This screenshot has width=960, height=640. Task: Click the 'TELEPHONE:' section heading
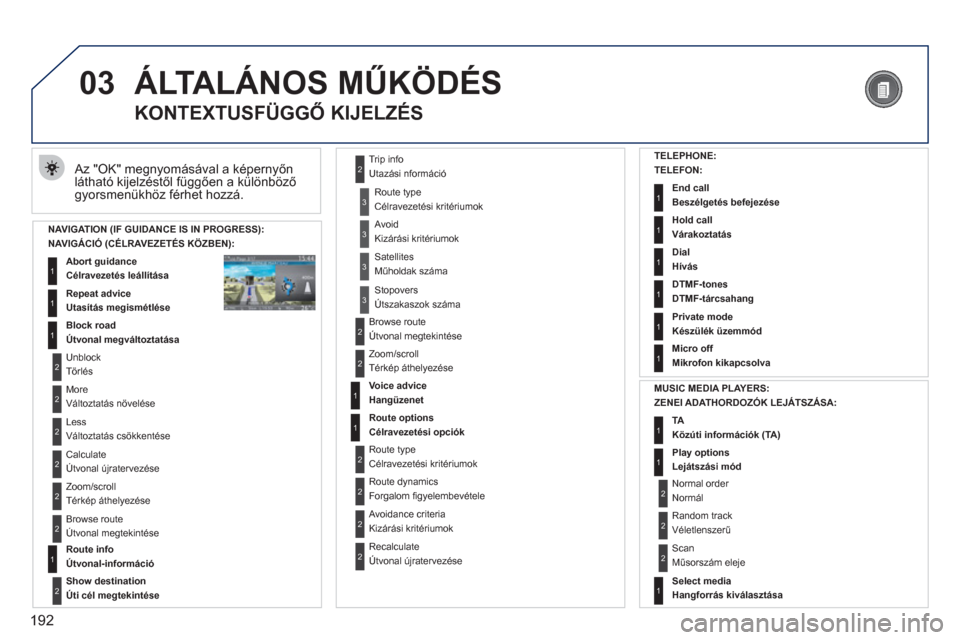(685, 156)
